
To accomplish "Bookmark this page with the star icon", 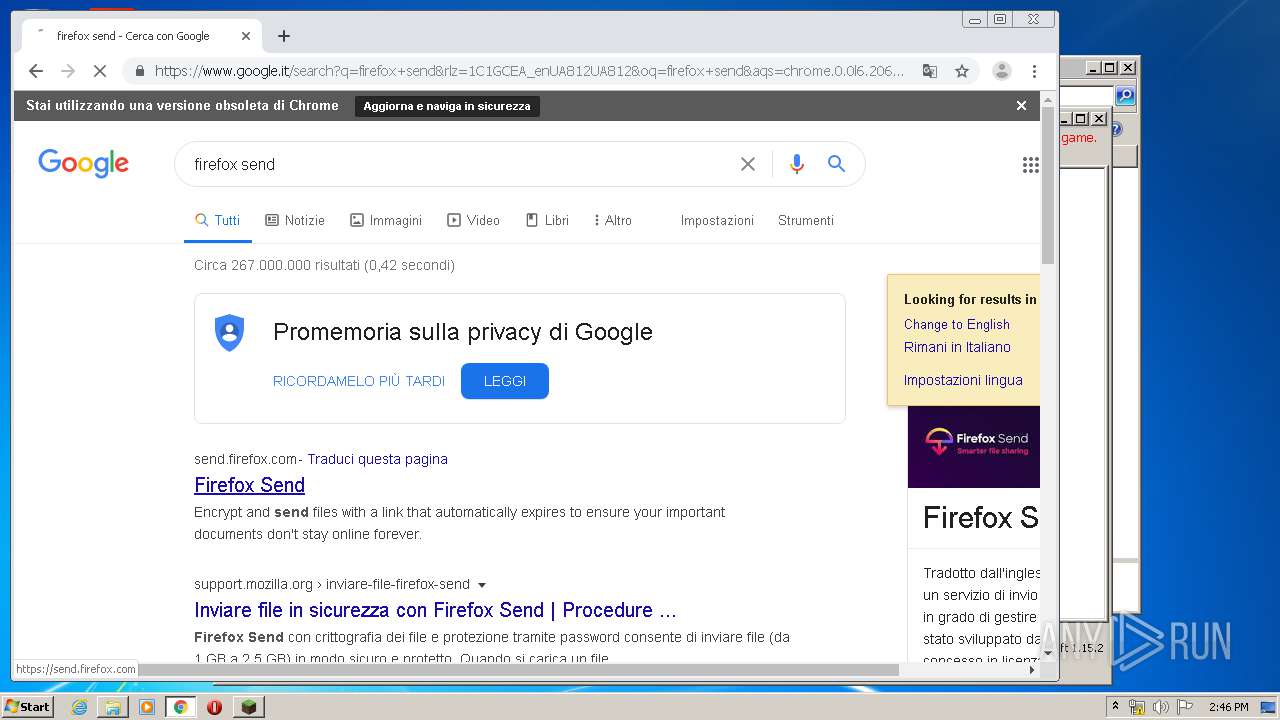I will click(x=962, y=71).
